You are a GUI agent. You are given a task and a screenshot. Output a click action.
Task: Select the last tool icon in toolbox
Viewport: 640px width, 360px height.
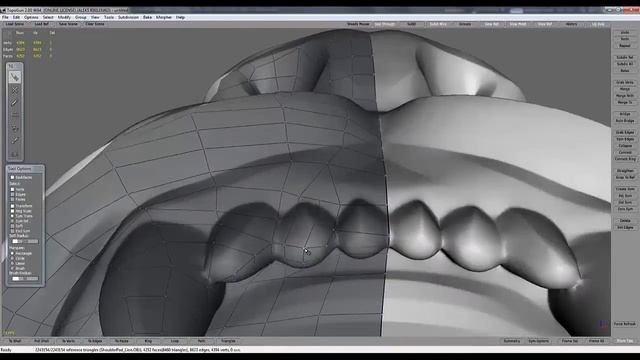[15, 153]
